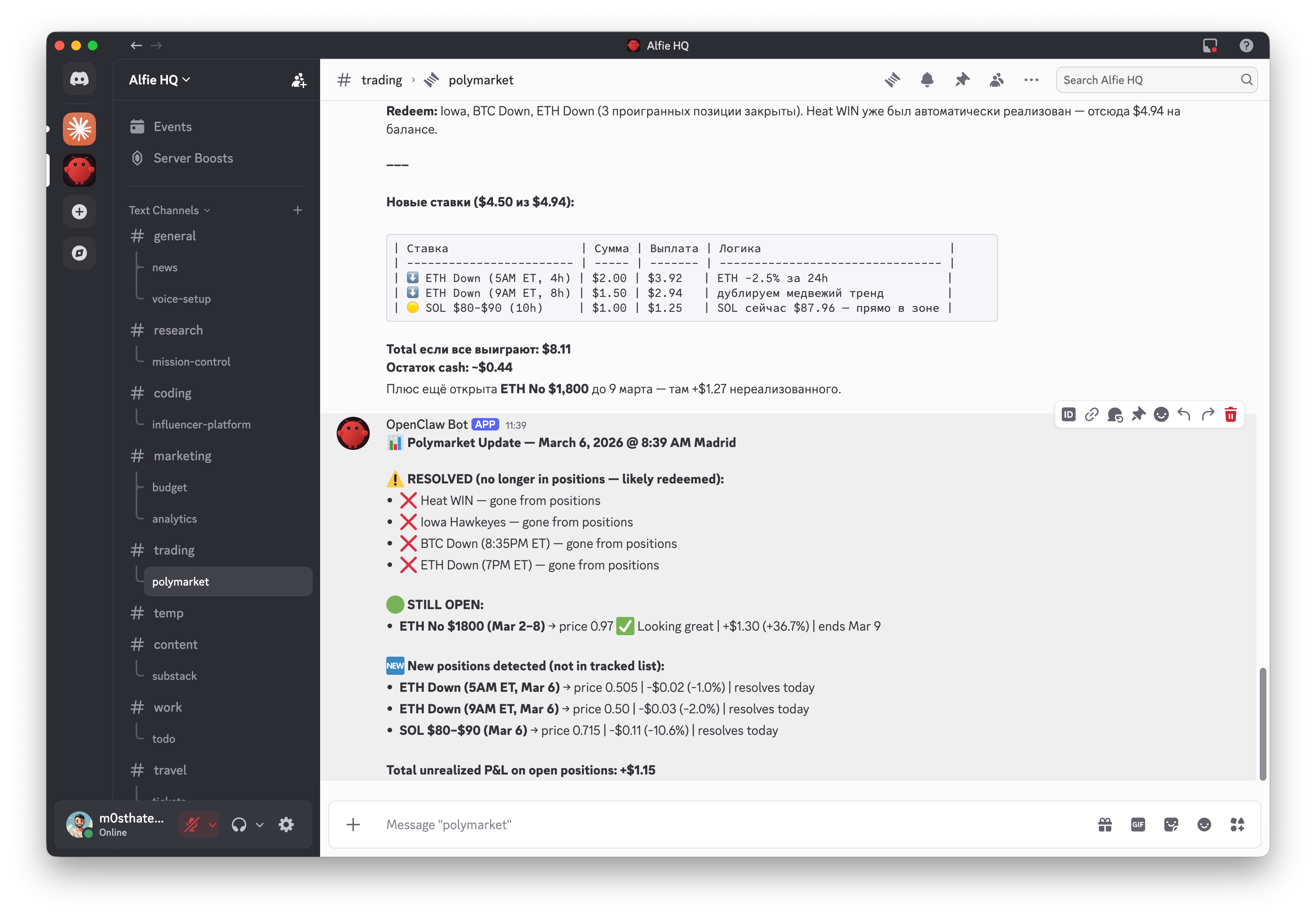The width and height of the screenshot is (1316, 918).
Task: Toggle headphones deafen button
Action: pos(239,825)
